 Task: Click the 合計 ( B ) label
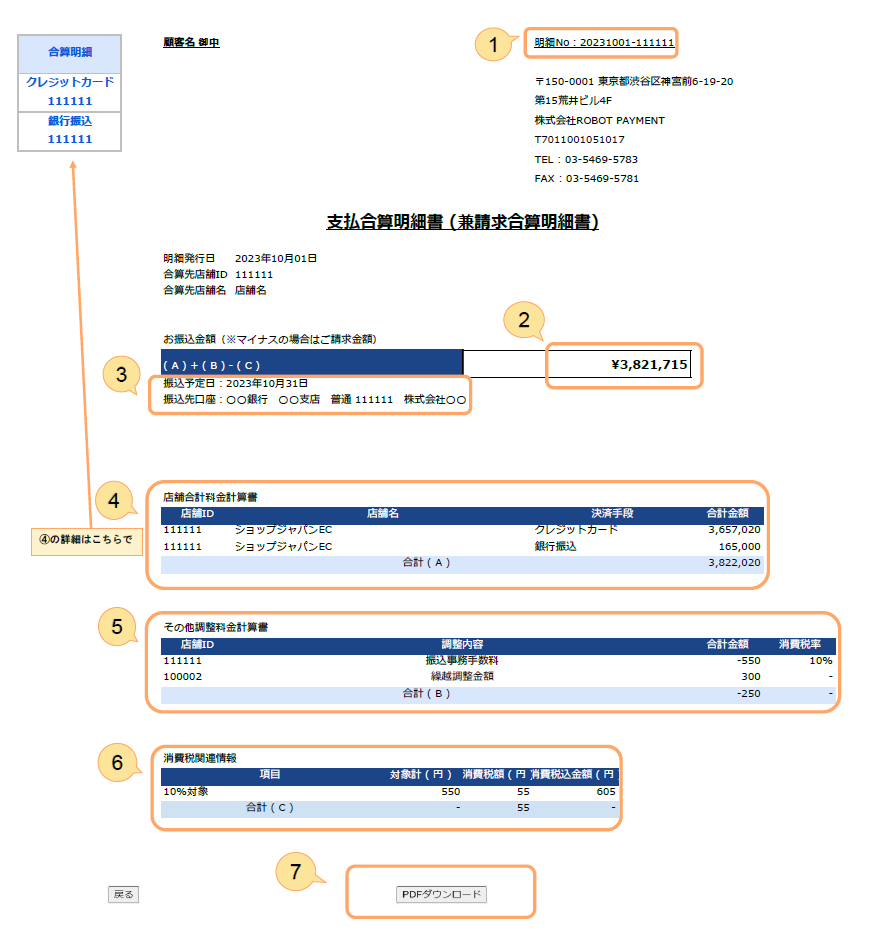coord(427,694)
